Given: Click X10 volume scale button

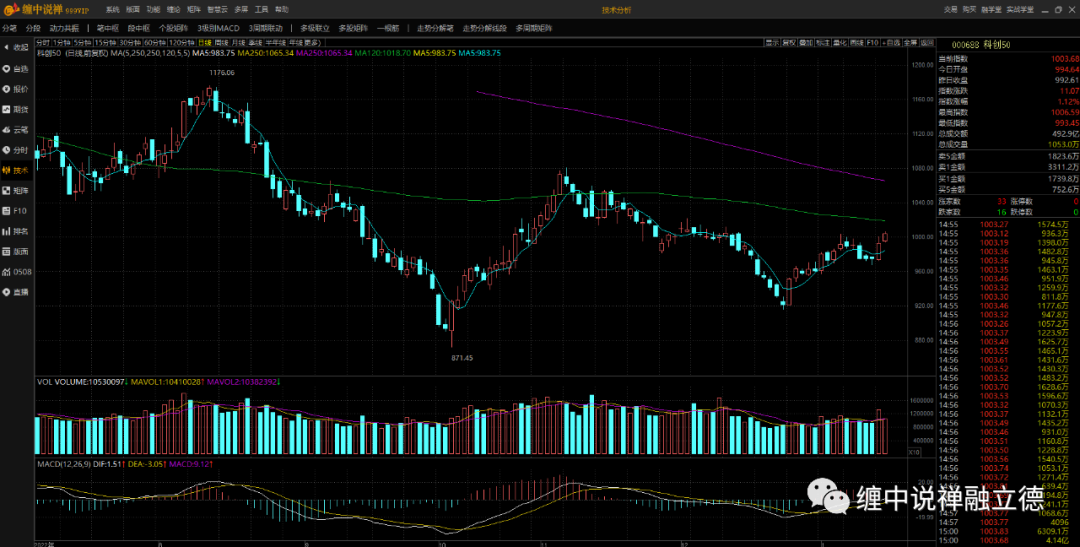Looking at the screenshot, I should (913, 452).
